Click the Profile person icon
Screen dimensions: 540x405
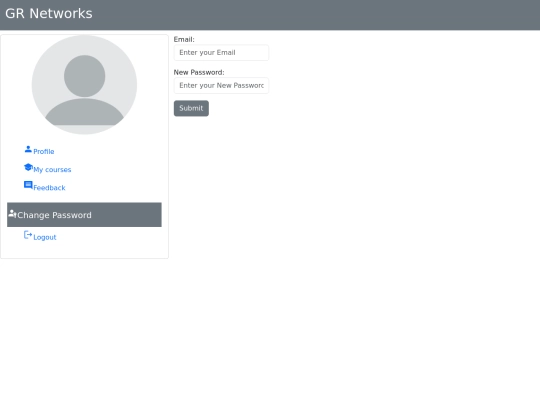pyautogui.click(x=28, y=149)
